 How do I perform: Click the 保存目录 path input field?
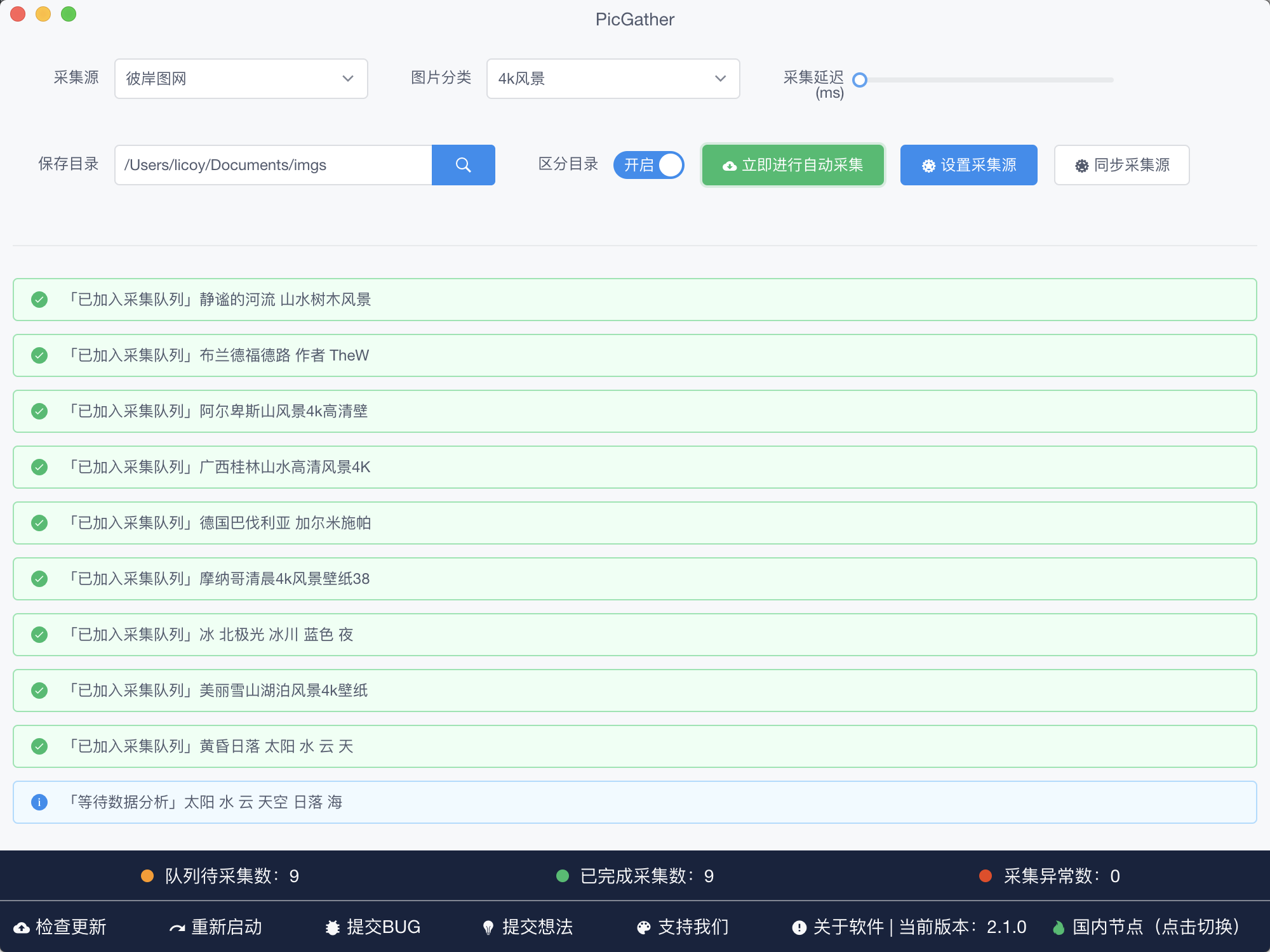(273, 165)
